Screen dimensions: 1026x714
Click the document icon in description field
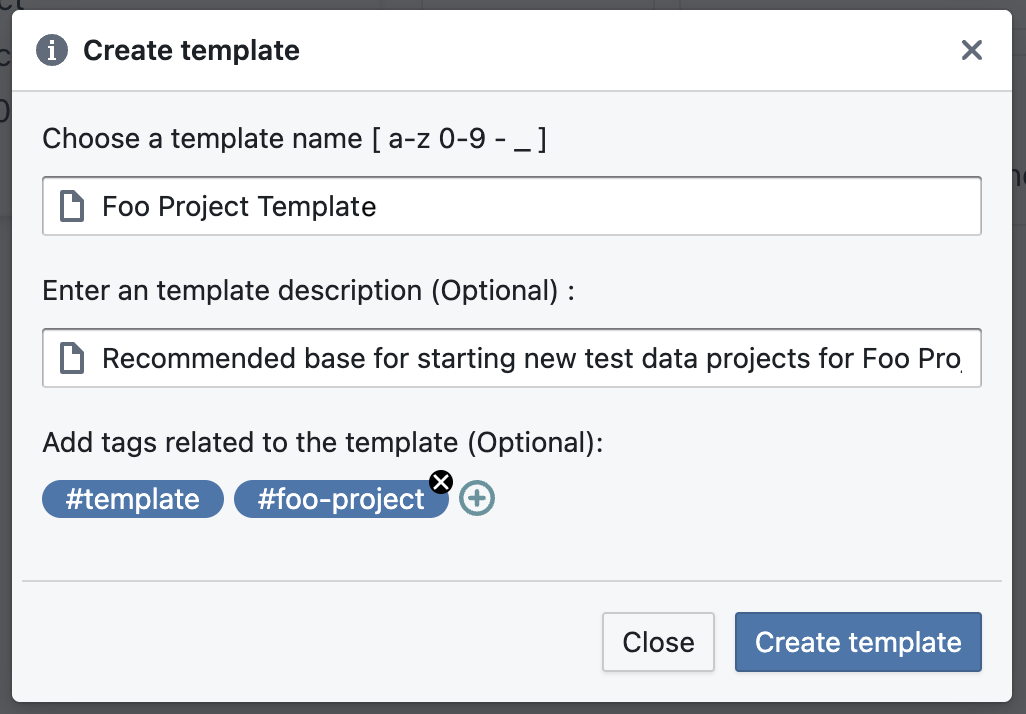72,358
